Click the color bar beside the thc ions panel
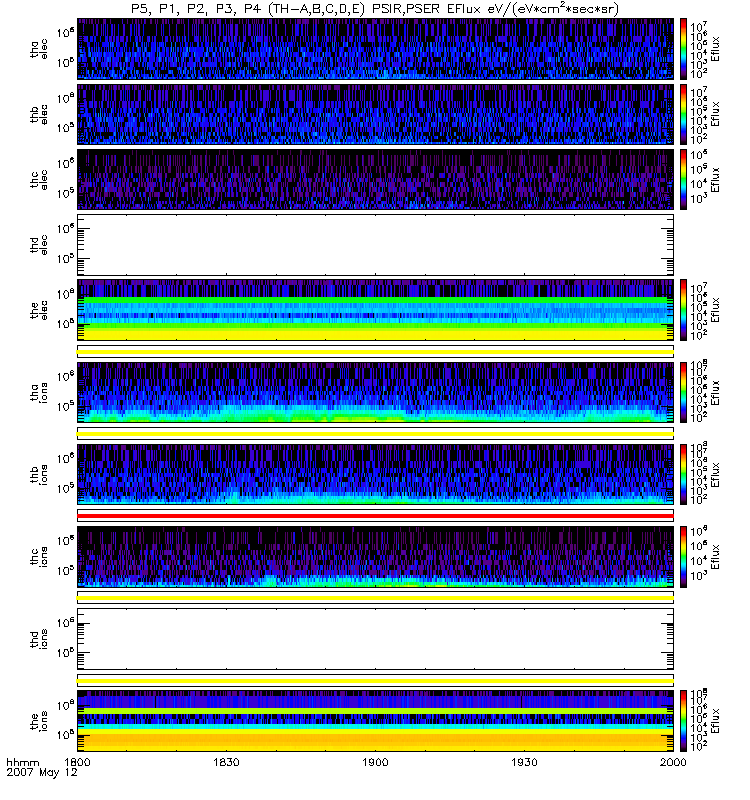750x800 pixels. [x=683, y=557]
